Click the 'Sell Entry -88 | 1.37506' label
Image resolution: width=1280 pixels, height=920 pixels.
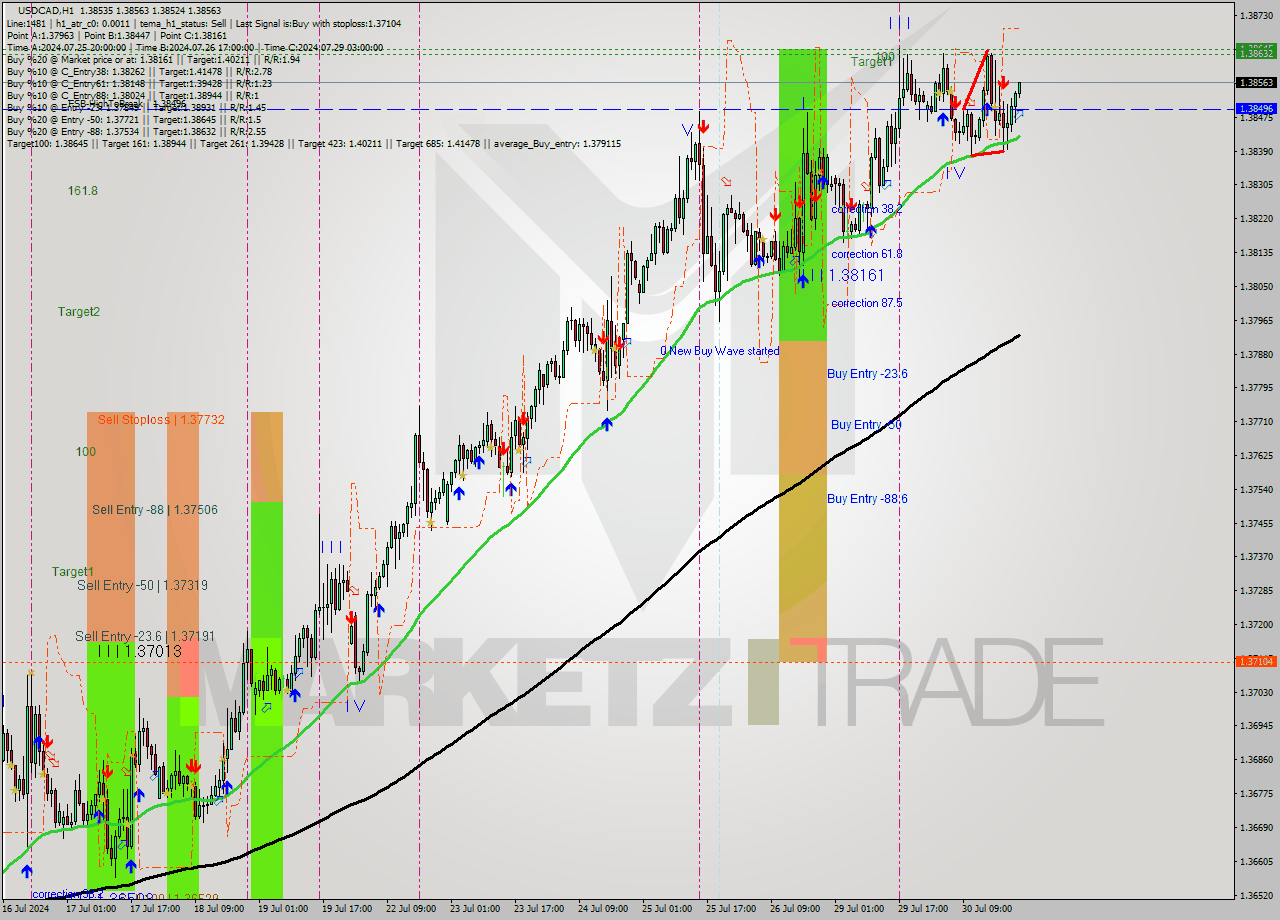155,510
